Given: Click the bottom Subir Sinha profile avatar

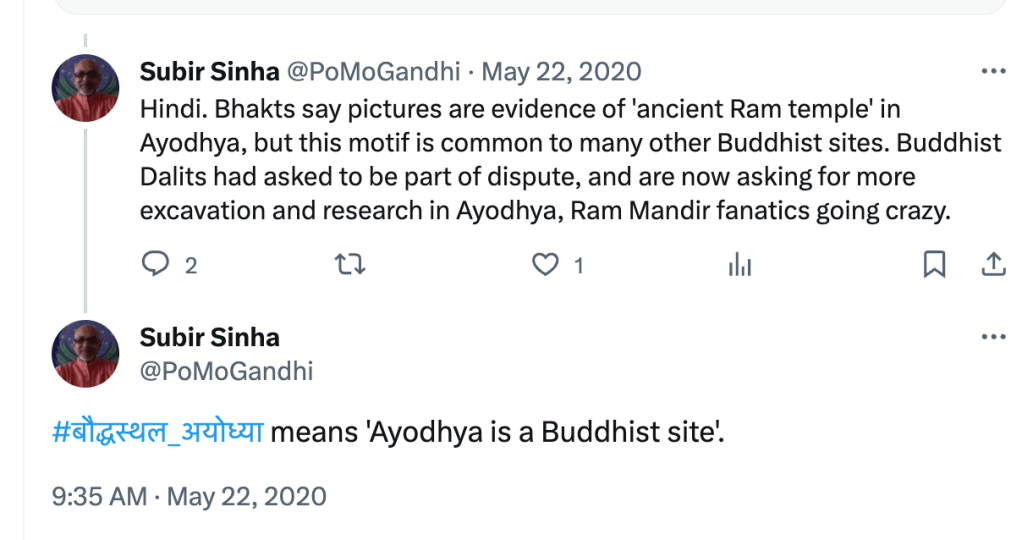Looking at the screenshot, I should point(85,353).
